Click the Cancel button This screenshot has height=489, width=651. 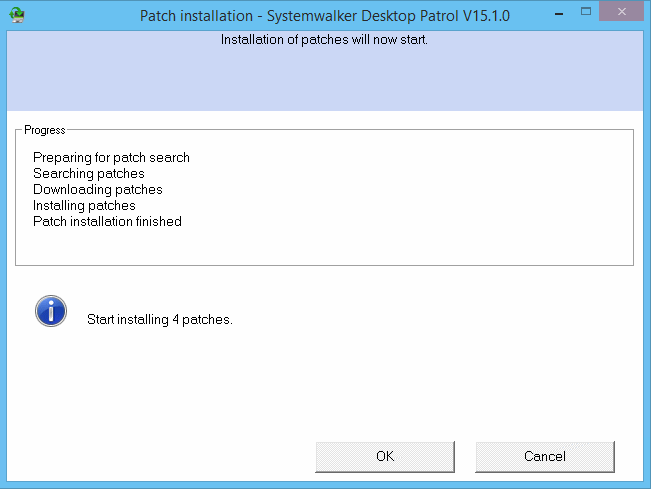tap(545, 457)
